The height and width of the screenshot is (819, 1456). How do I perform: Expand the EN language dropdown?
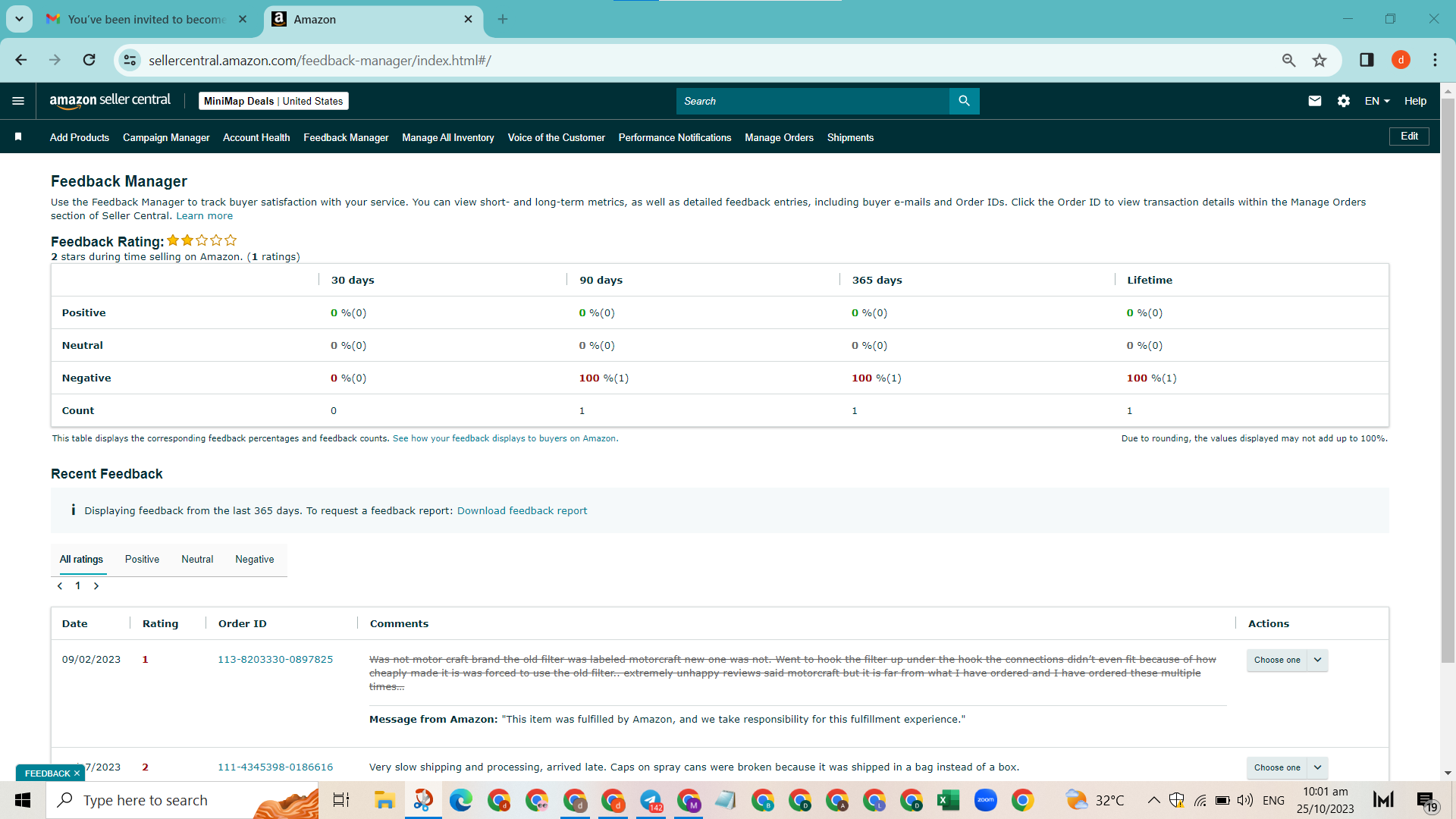(1377, 101)
